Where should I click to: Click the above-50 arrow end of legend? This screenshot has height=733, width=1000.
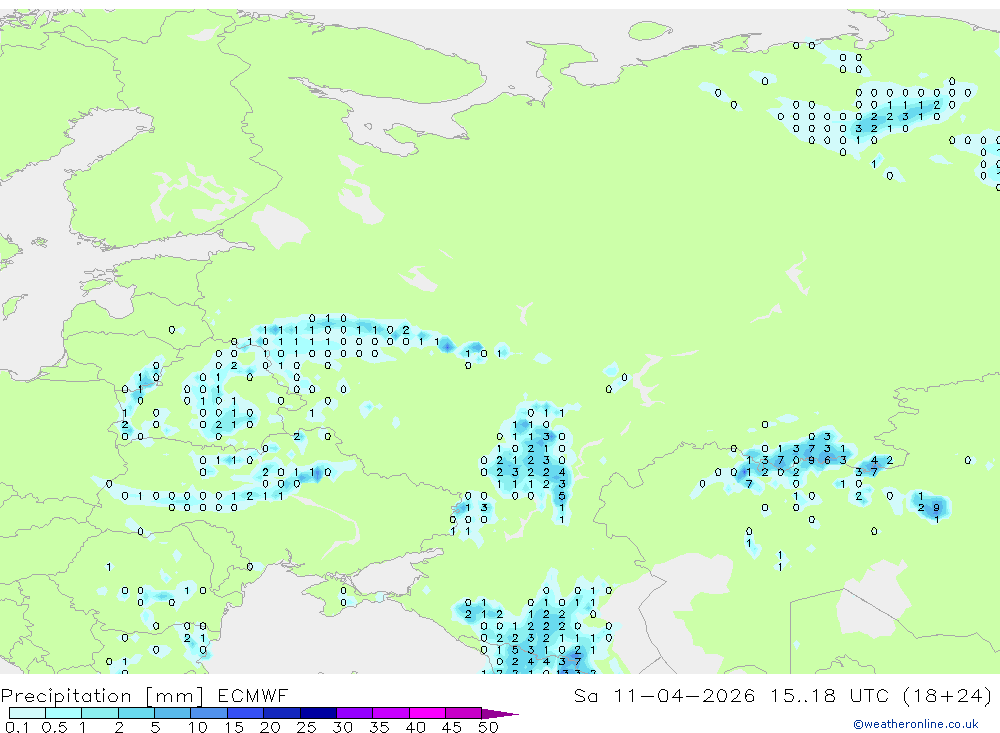pos(500,714)
